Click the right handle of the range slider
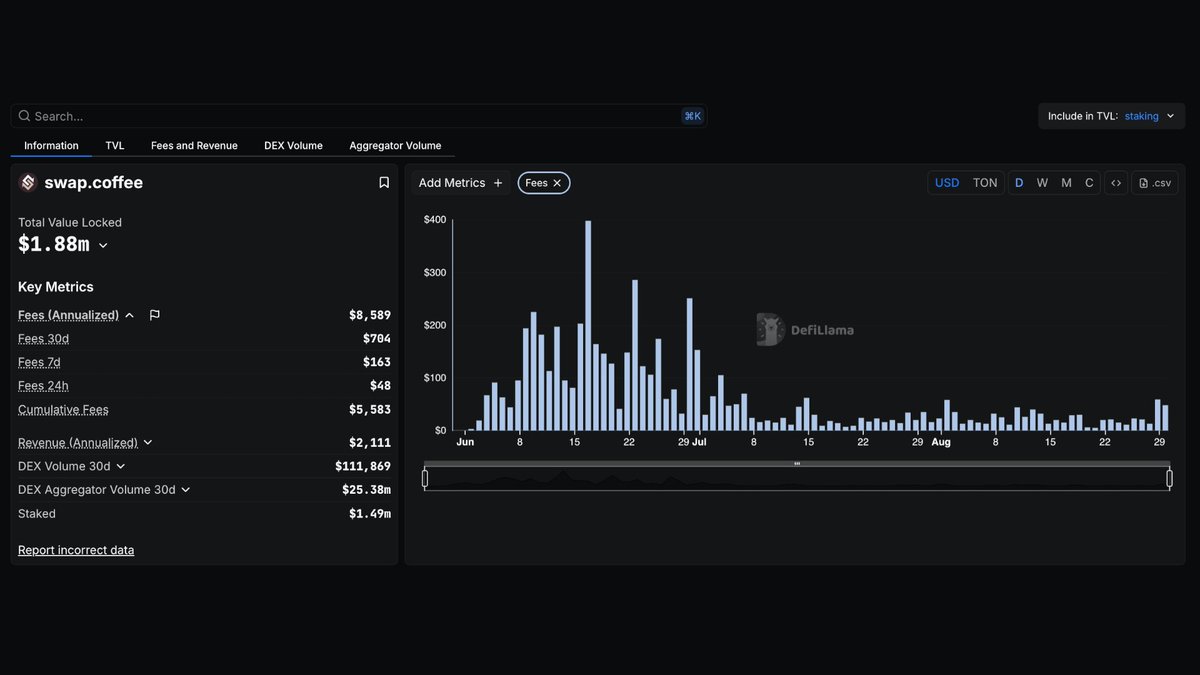The height and width of the screenshot is (675, 1200). (x=1169, y=479)
